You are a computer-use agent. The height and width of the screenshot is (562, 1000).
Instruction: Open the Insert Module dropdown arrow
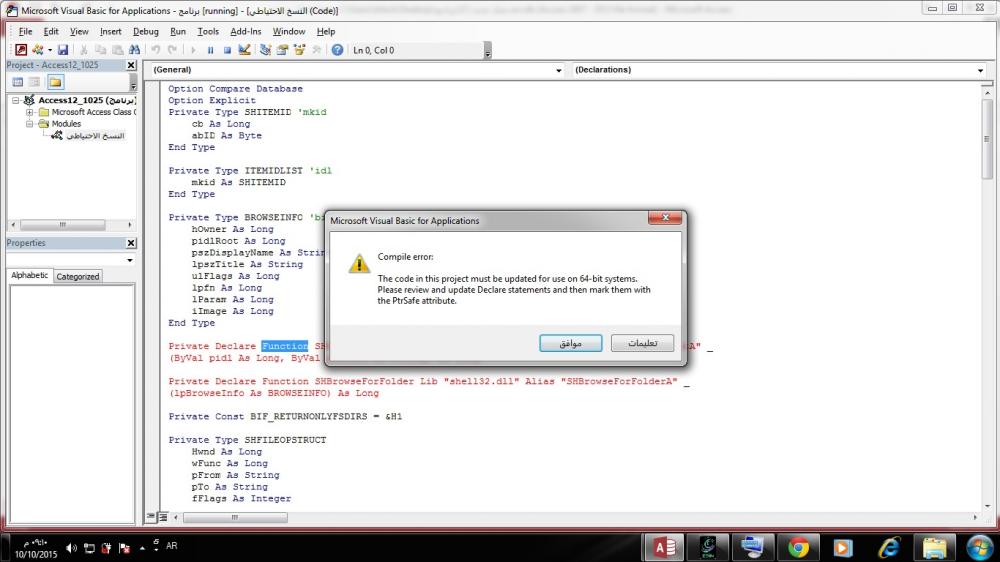[50, 50]
